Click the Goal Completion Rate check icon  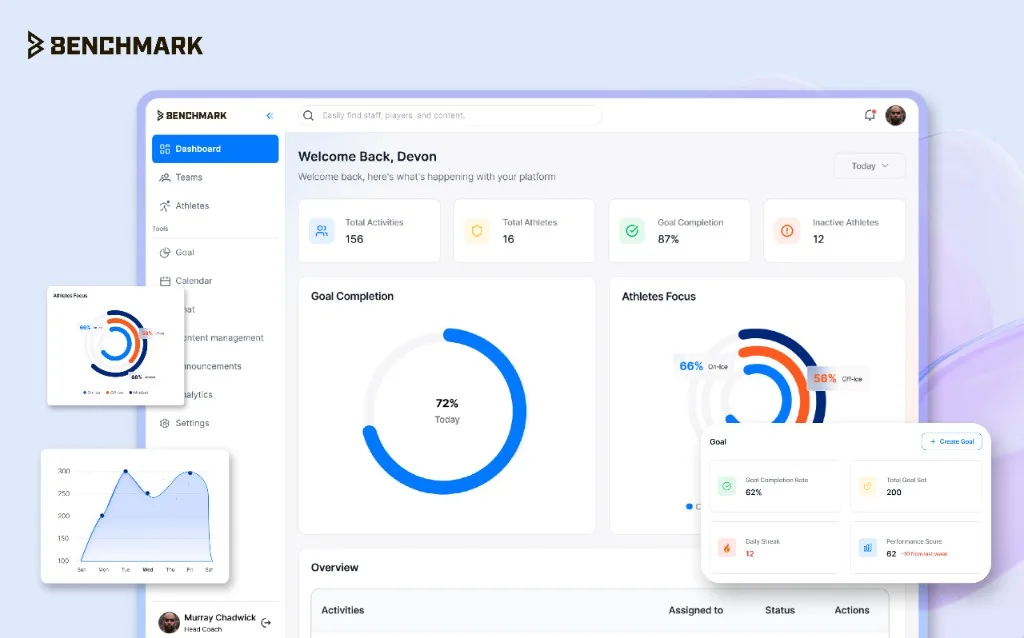point(726,486)
